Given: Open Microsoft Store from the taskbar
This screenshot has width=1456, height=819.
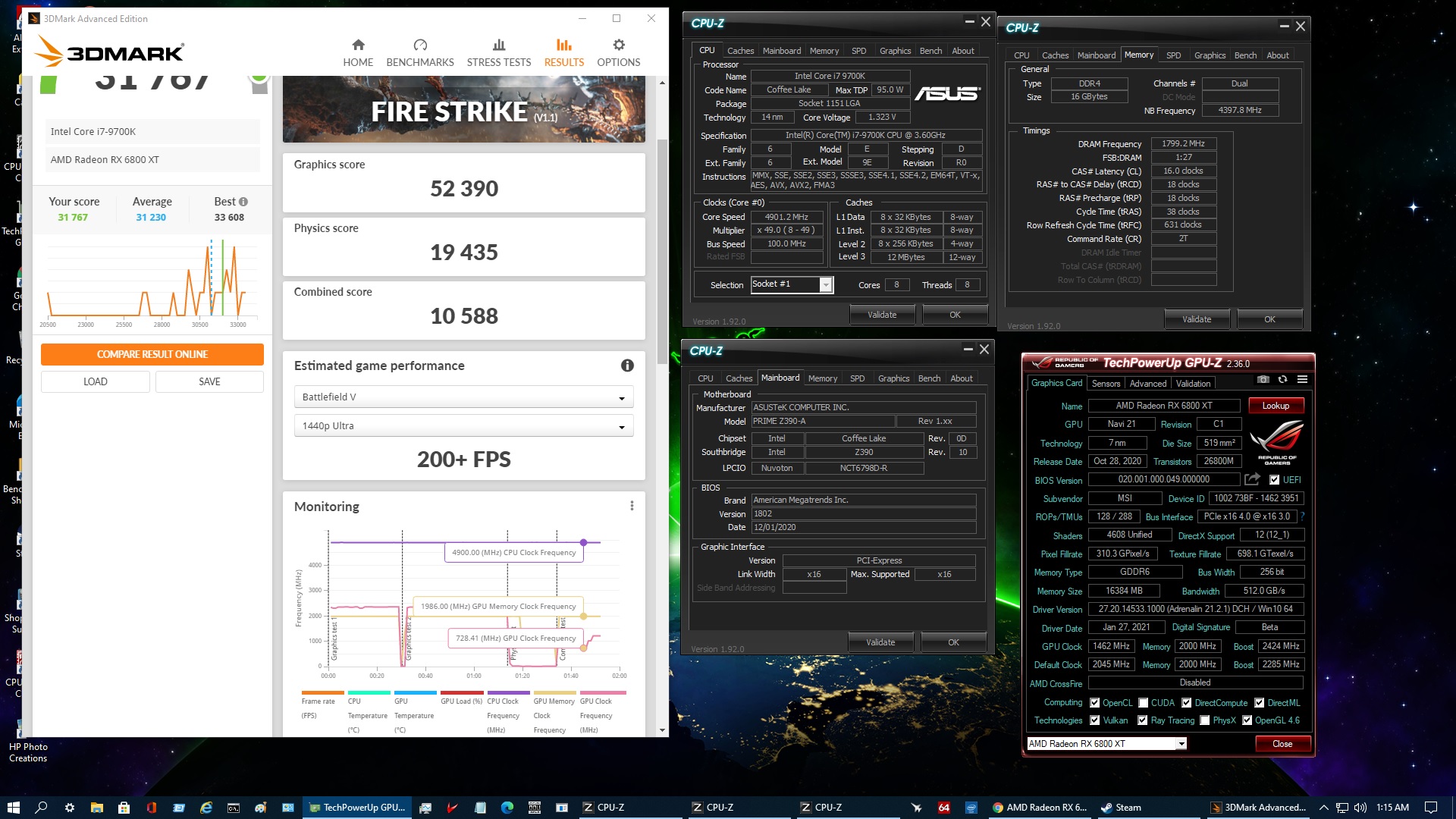Looking at the screenshot, I should point(124,808).
